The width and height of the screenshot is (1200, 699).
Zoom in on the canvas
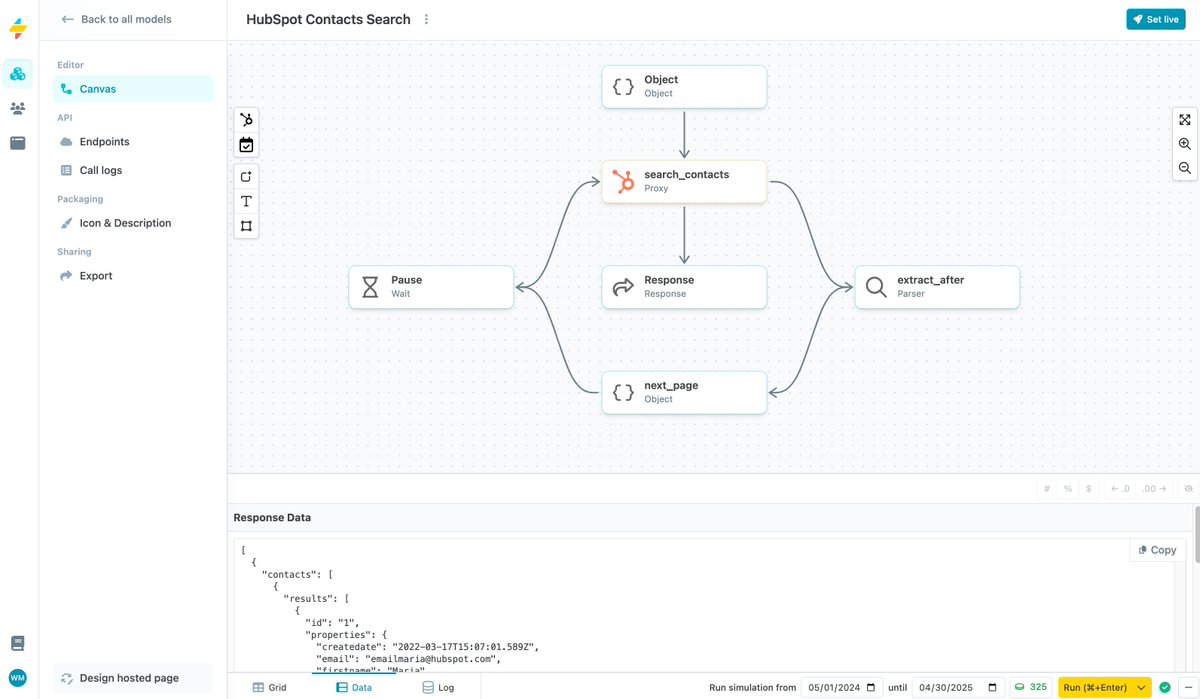(x=1185, y=144)
